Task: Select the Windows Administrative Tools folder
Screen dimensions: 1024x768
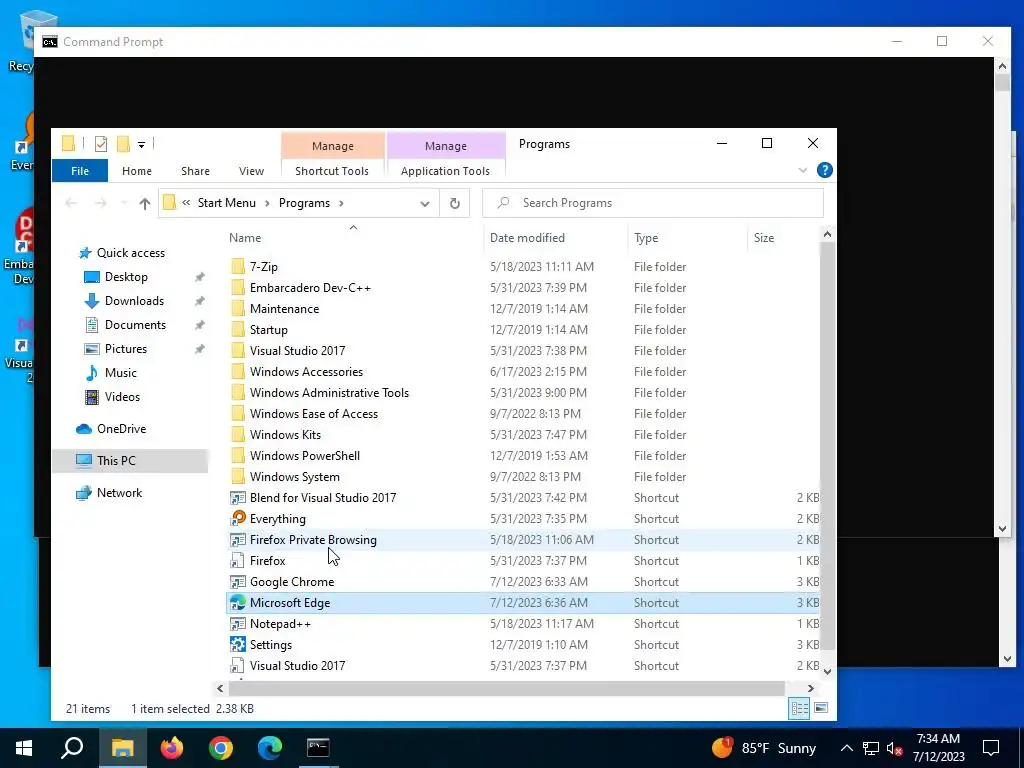Action: (x=329, y=392)
